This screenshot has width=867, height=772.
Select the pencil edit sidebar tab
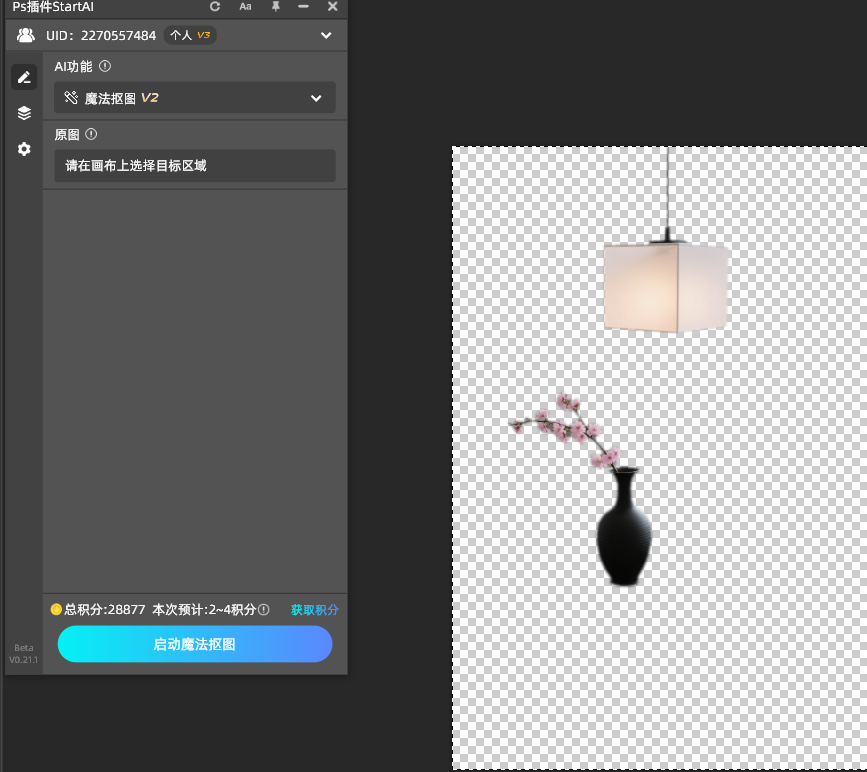coord(24,77)
